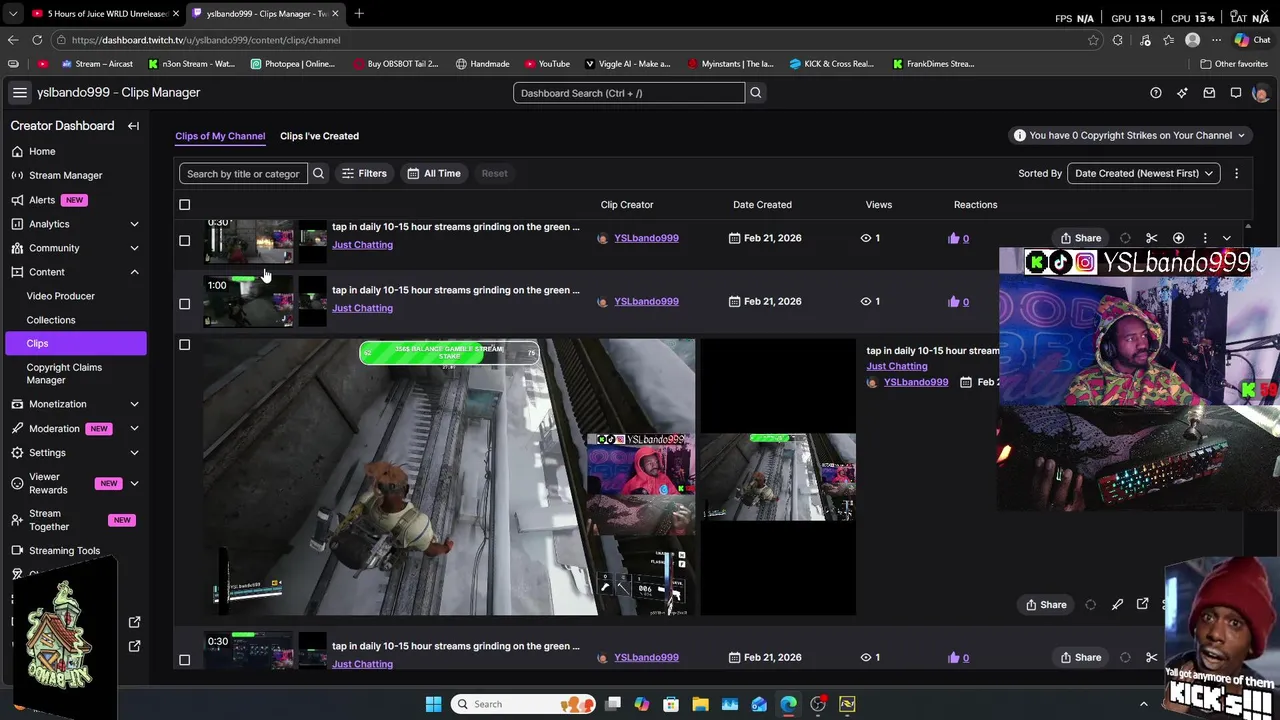Open Stream Manager in sidebar
The height and width of the screenshot is (720, 1280).
coord(65,175)
